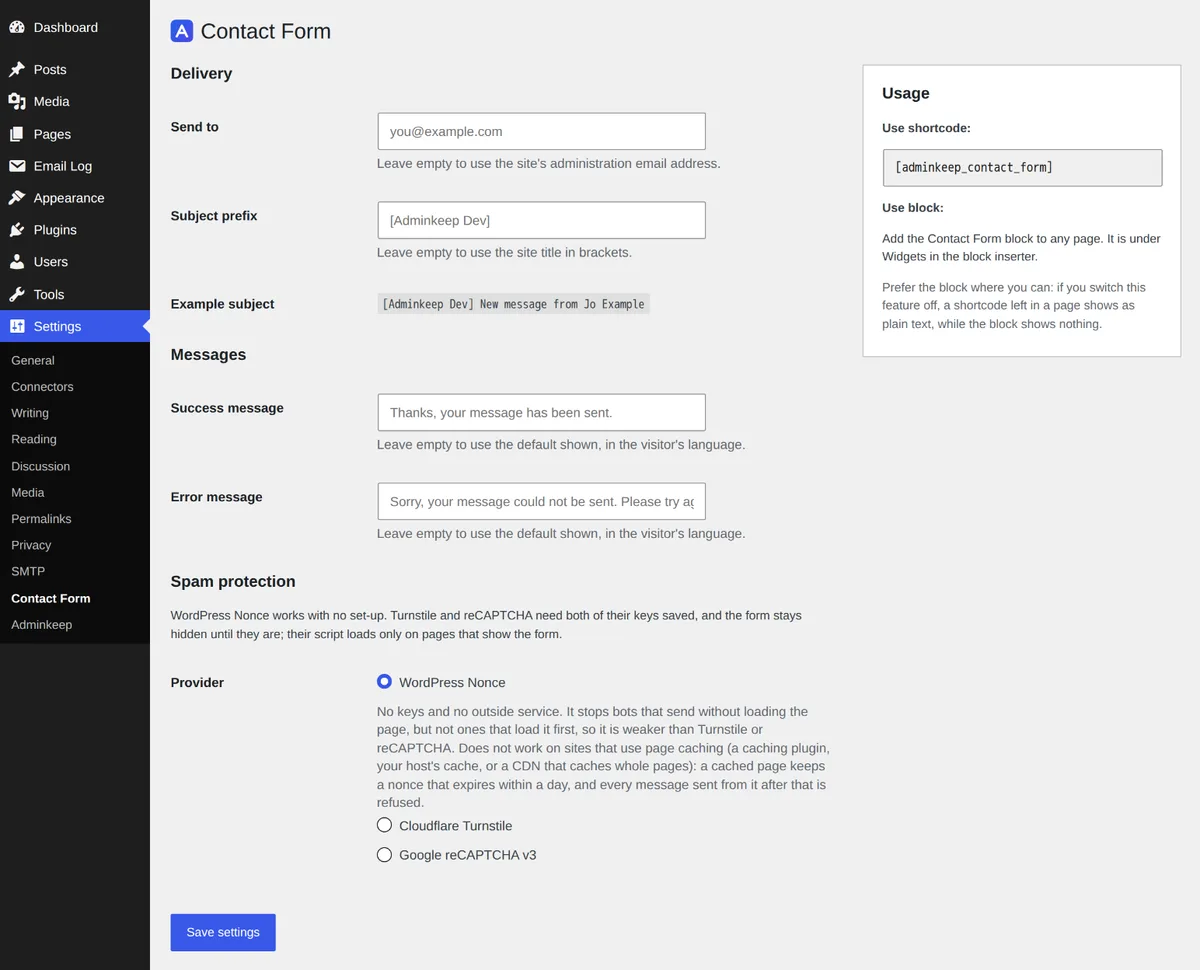Click the Usage panel heading
Screen dimensions: 1200x970
[x=906, y=93]
